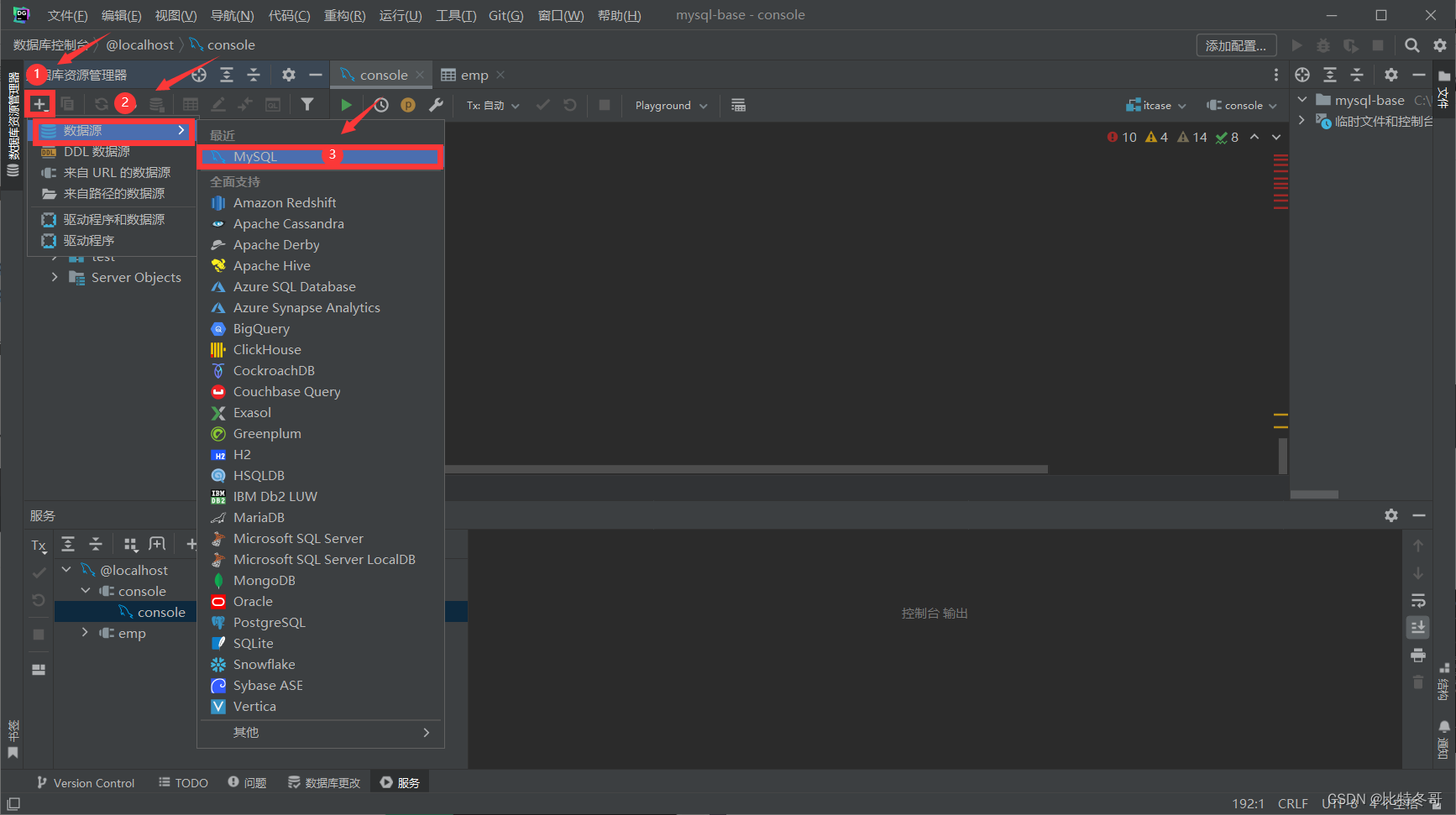Collapse the mysql-base folder node

pyautogui.click(x=1301, y=100)
